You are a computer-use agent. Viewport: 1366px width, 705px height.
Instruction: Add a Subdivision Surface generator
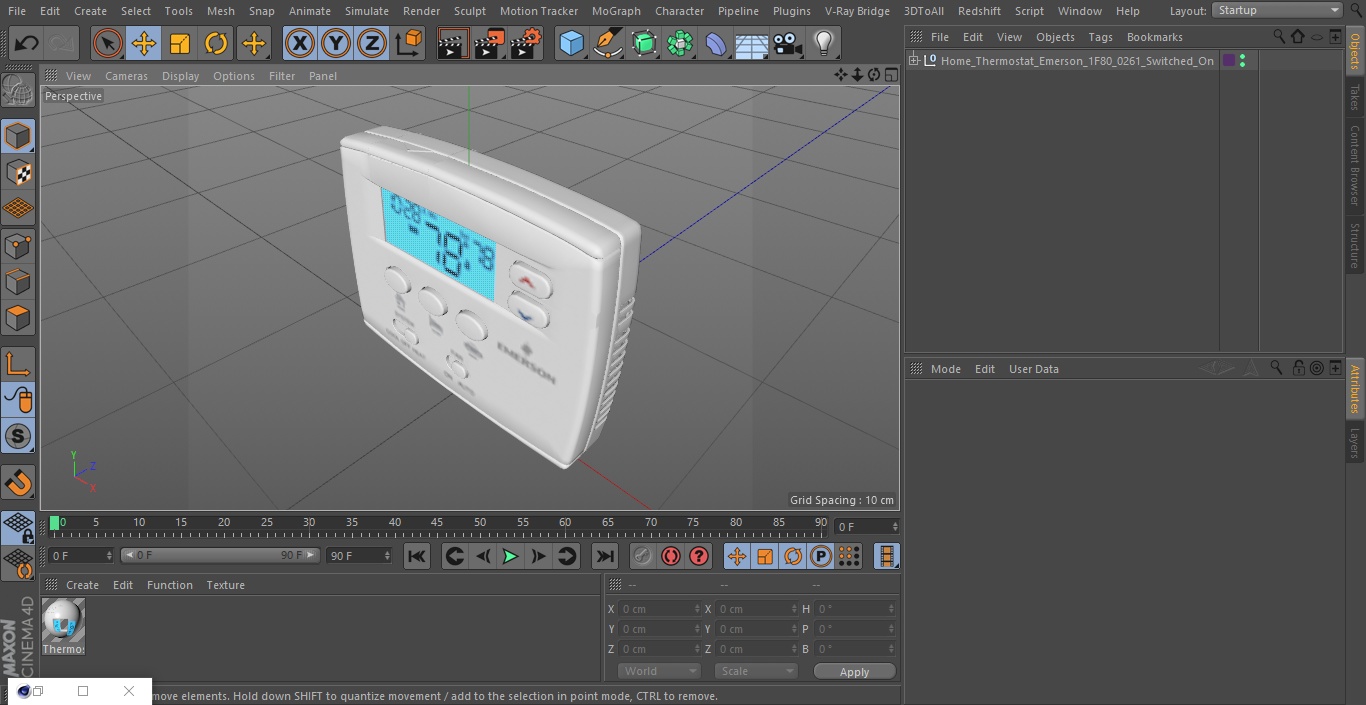tap(644, 44)
